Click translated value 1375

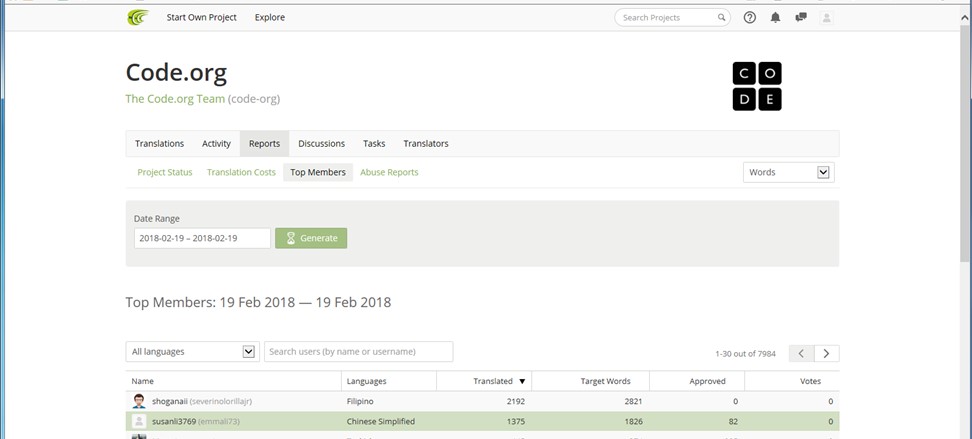click(516, 422)
